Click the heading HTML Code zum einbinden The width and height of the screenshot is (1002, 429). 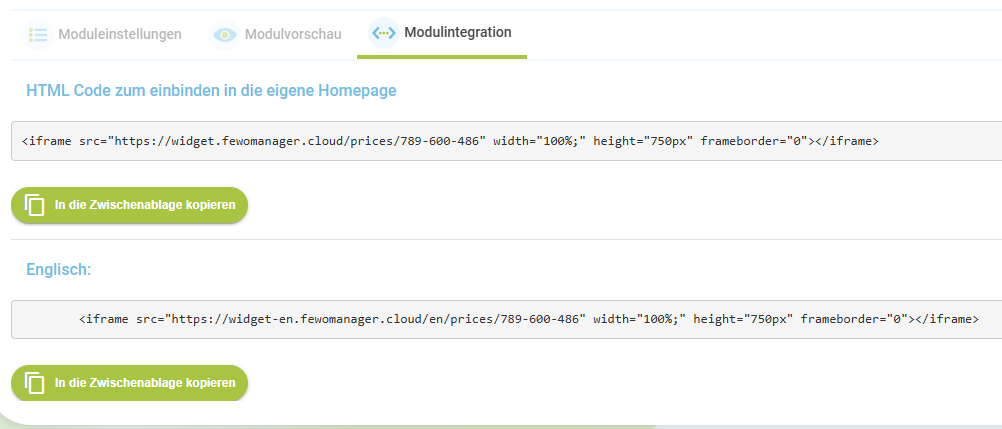211,91
